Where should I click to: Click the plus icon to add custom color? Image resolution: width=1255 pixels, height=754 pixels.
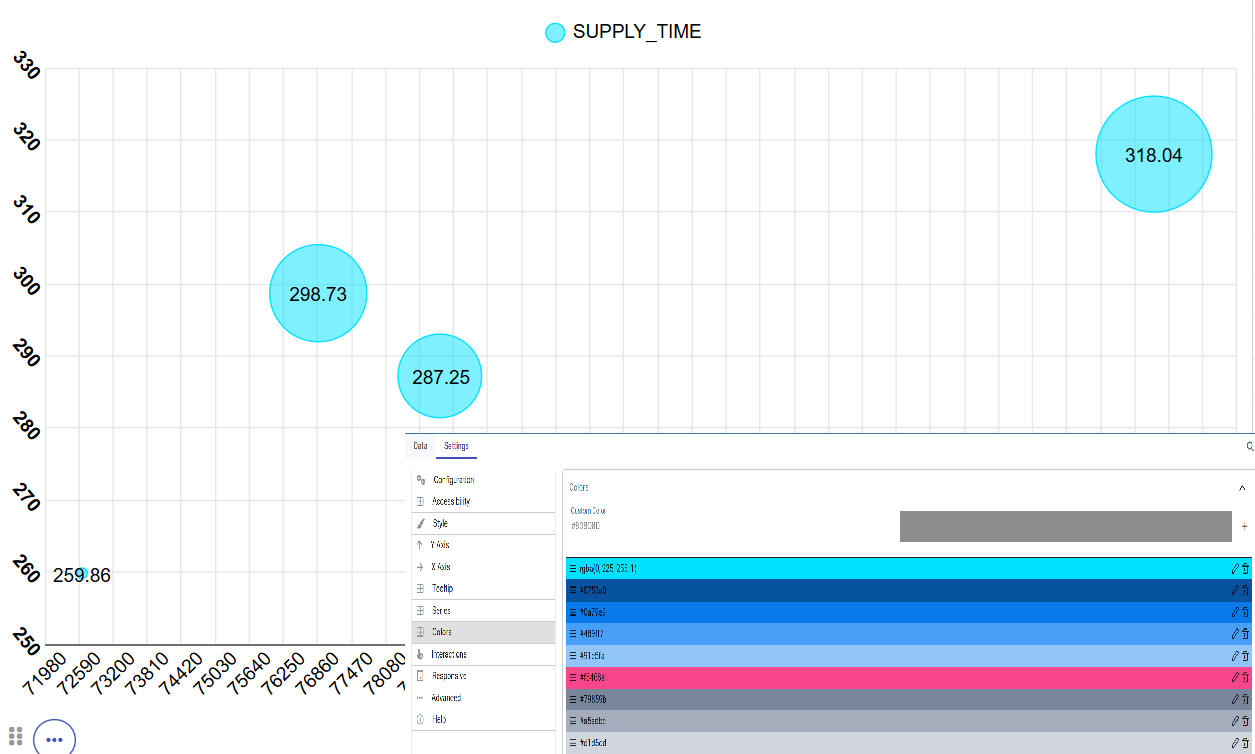pyautogui.click(x=1245, y=526)
